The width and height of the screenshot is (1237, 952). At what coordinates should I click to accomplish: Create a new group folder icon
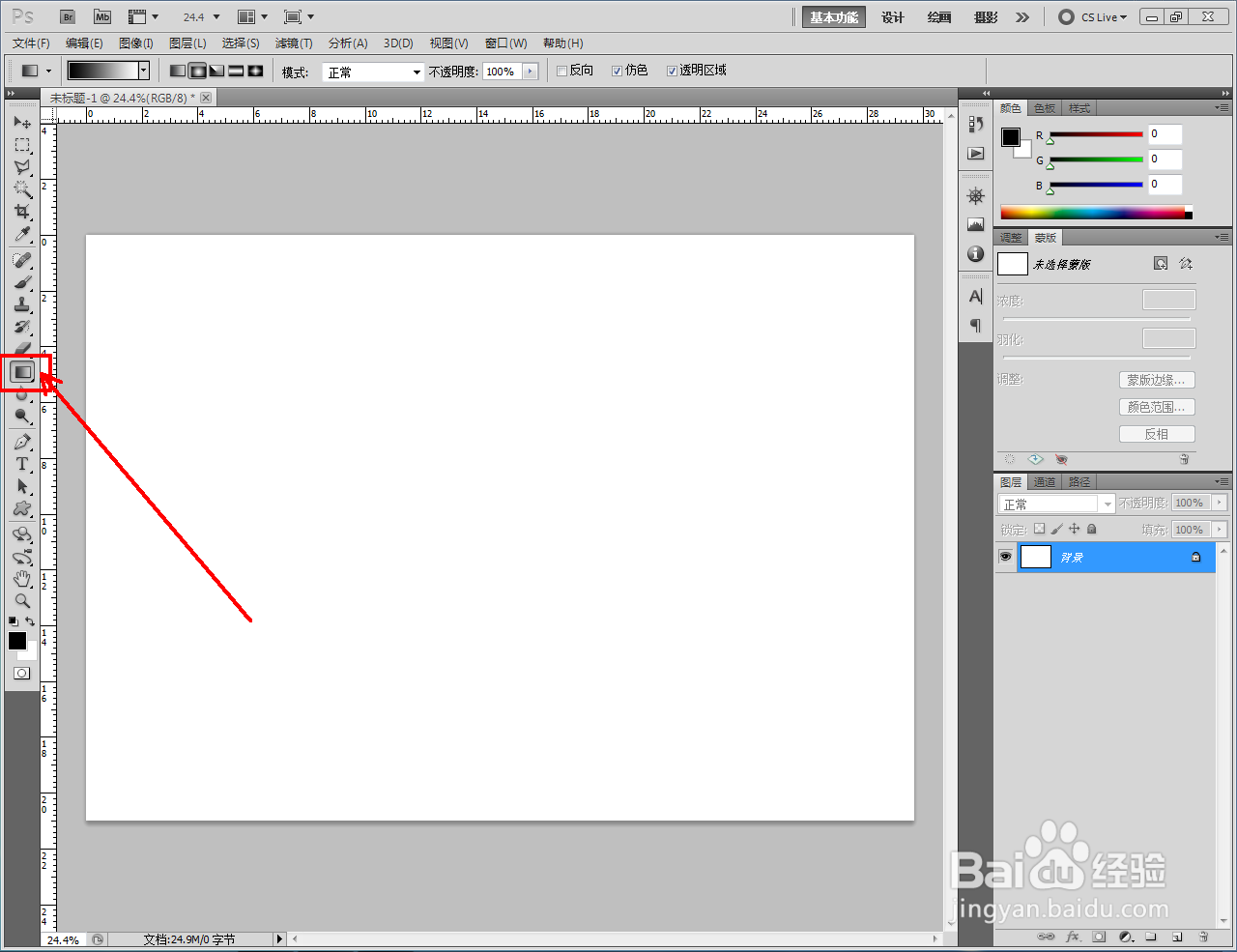coord(1151,937)
